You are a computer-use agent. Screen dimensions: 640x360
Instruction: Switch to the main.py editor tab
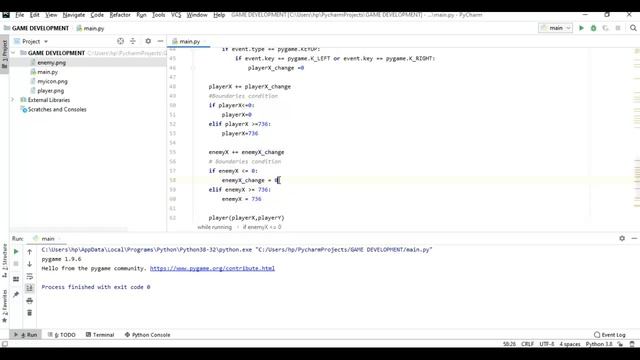(x=189, y=41)
